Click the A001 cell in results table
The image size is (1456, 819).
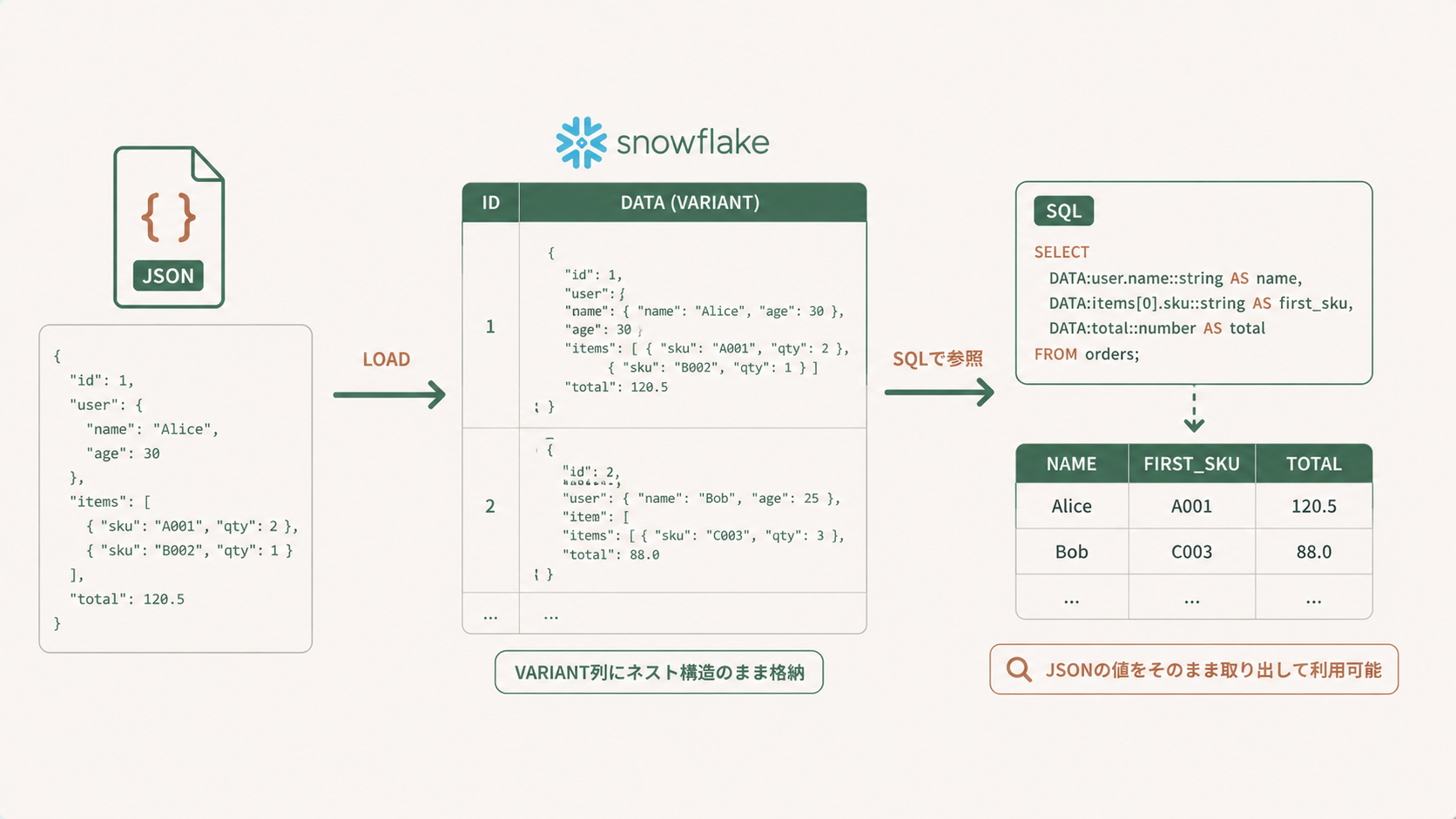click(1191, 507)
